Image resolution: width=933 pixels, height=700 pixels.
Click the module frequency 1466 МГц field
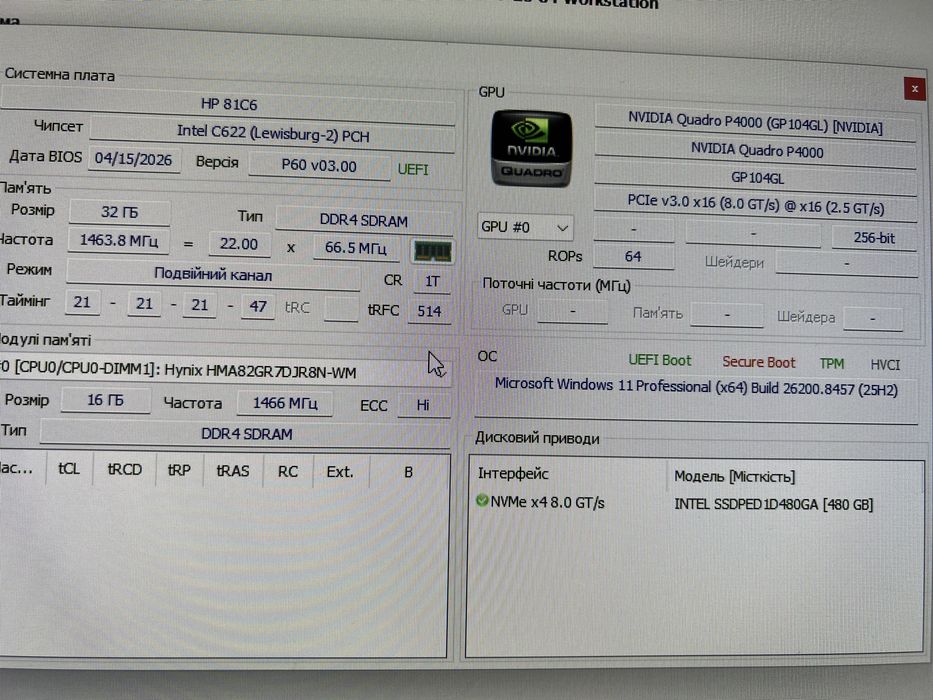coord(285,403)
